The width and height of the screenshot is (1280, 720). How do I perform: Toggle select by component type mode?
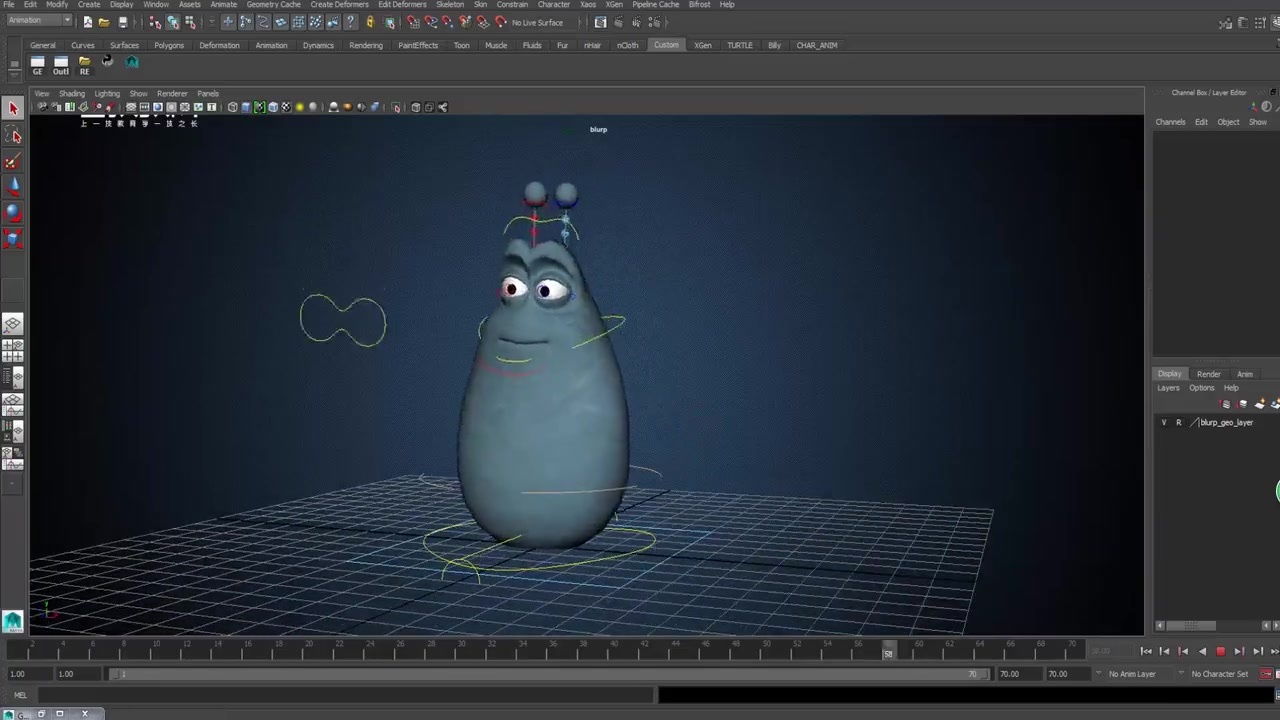point(190,22)
